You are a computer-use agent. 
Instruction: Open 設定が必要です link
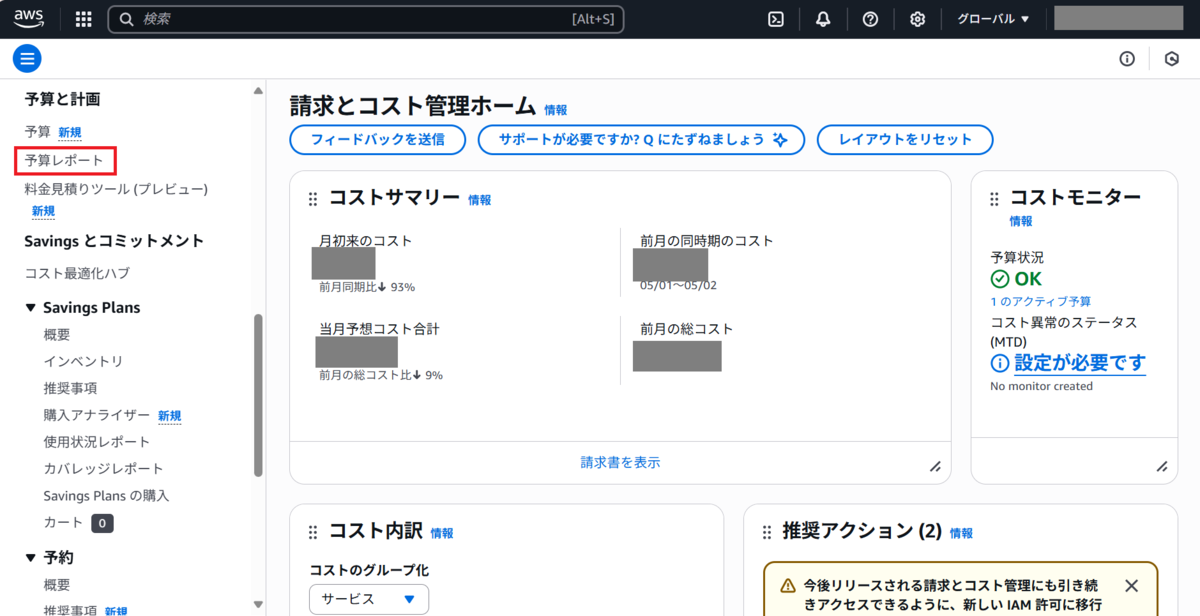[1080, 363]
